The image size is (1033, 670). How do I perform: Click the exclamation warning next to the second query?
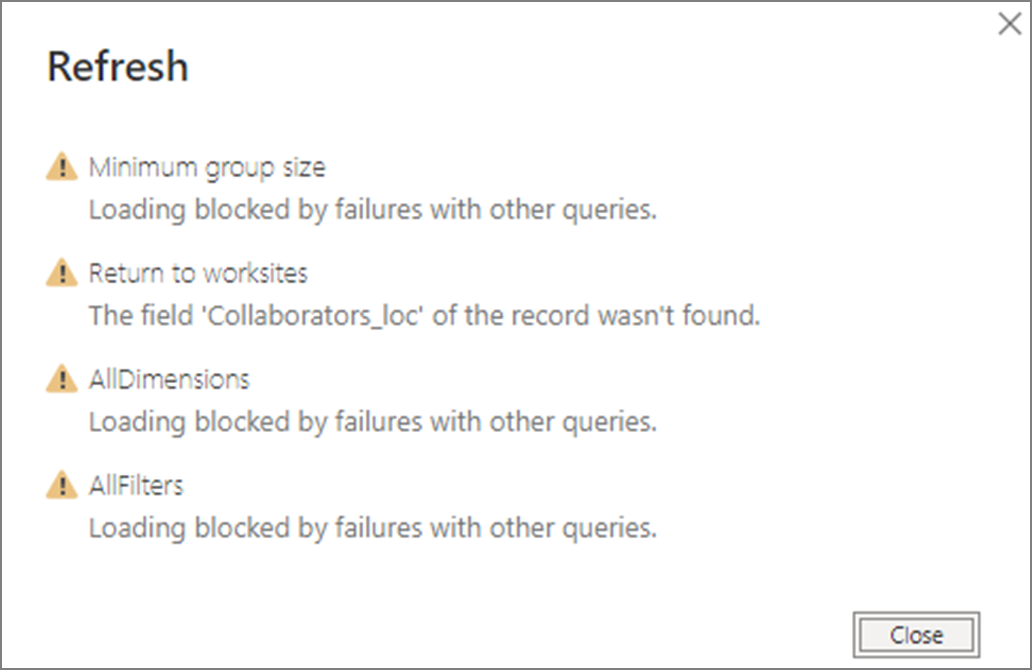click(x=61, y=272)
